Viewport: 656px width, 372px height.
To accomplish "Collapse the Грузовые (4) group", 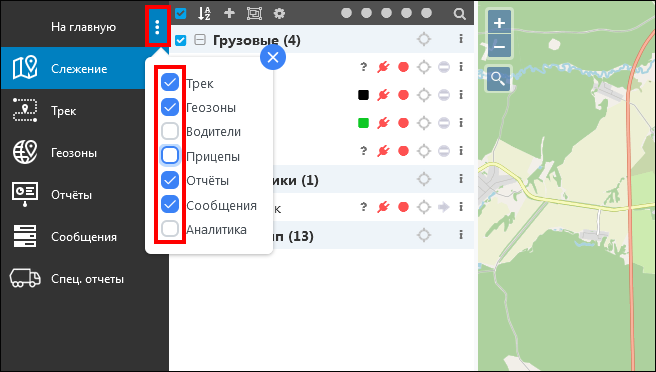I will [x=200, y=40].
